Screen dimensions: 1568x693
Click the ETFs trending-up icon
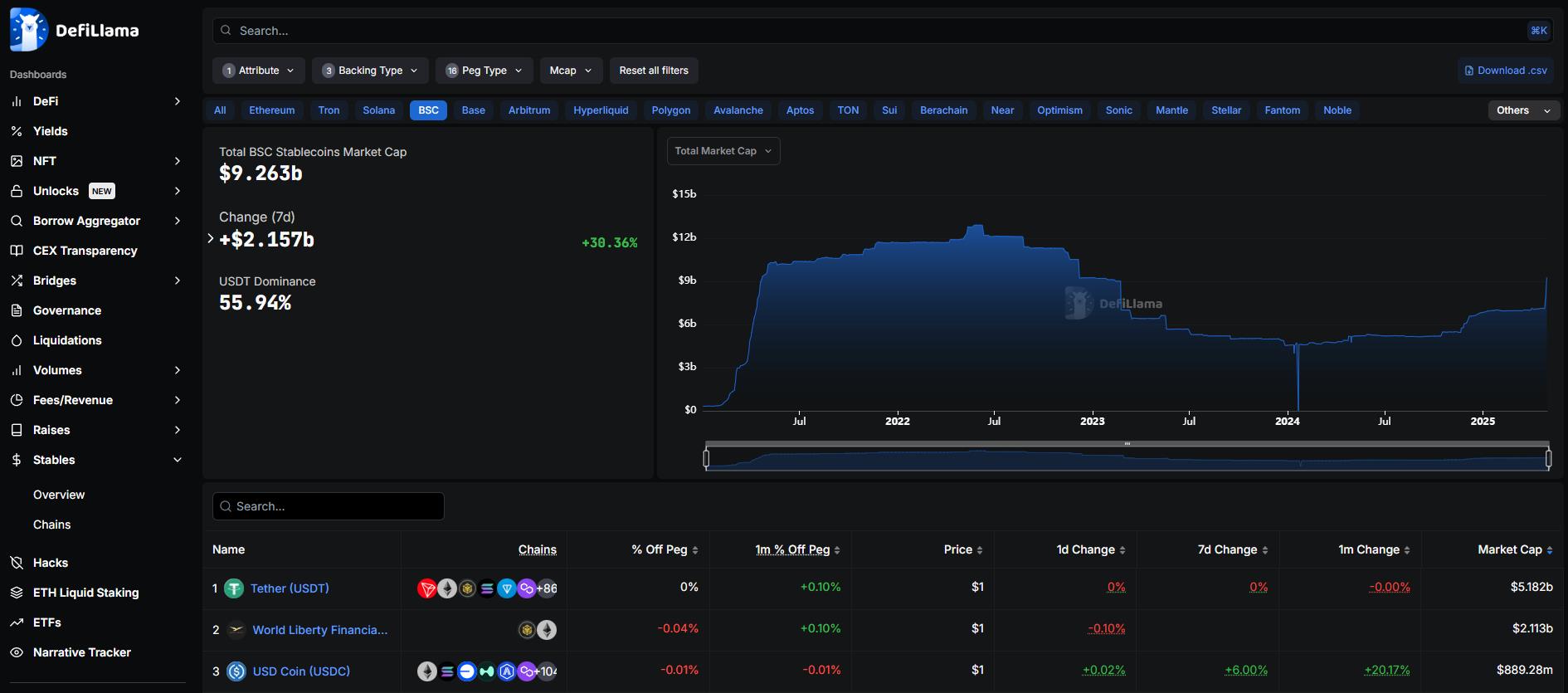click(x=17, y=622)
